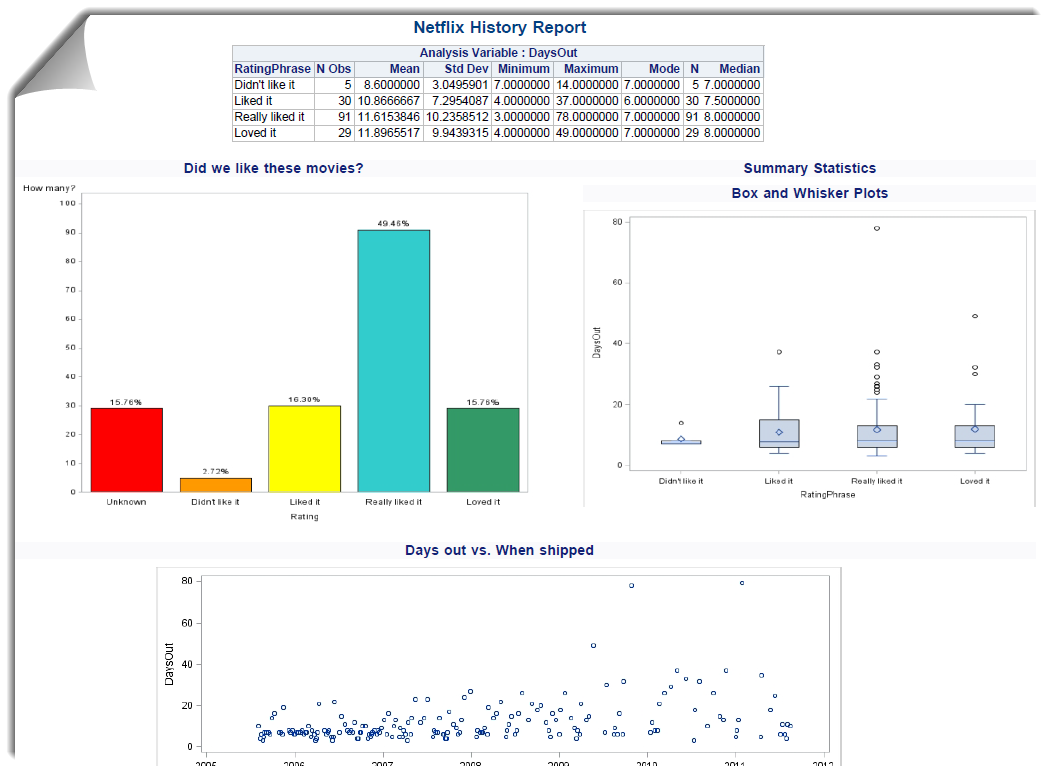Click the Maximum column header

click(x=591, y=69)
